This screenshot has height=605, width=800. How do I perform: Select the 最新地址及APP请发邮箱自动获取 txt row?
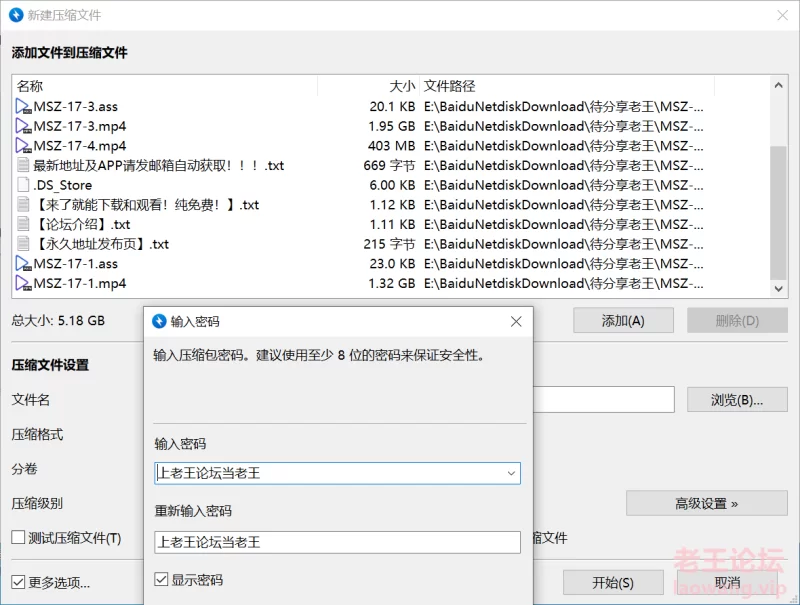click(x=159, y=165)
